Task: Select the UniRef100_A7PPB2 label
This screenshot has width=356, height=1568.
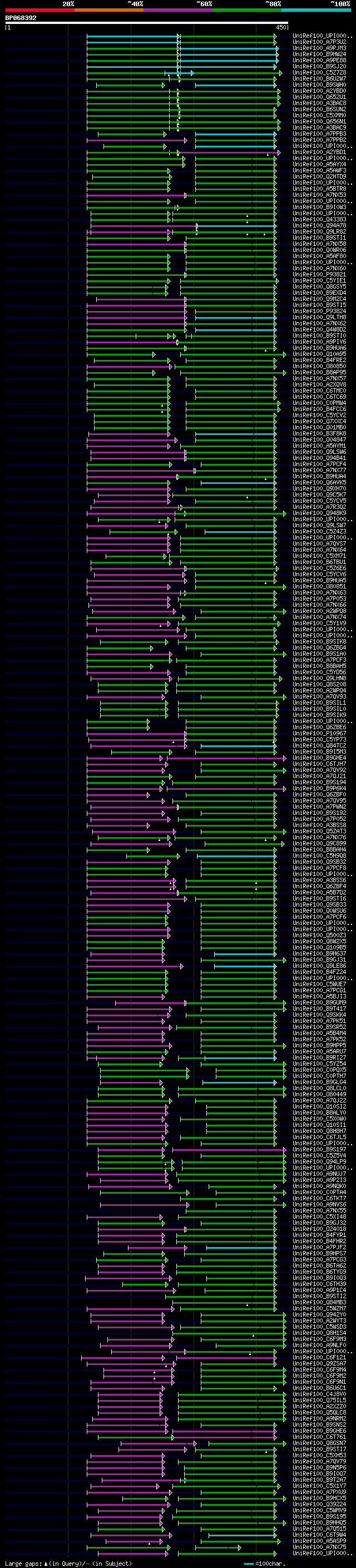Action: (x=319, y=140)
